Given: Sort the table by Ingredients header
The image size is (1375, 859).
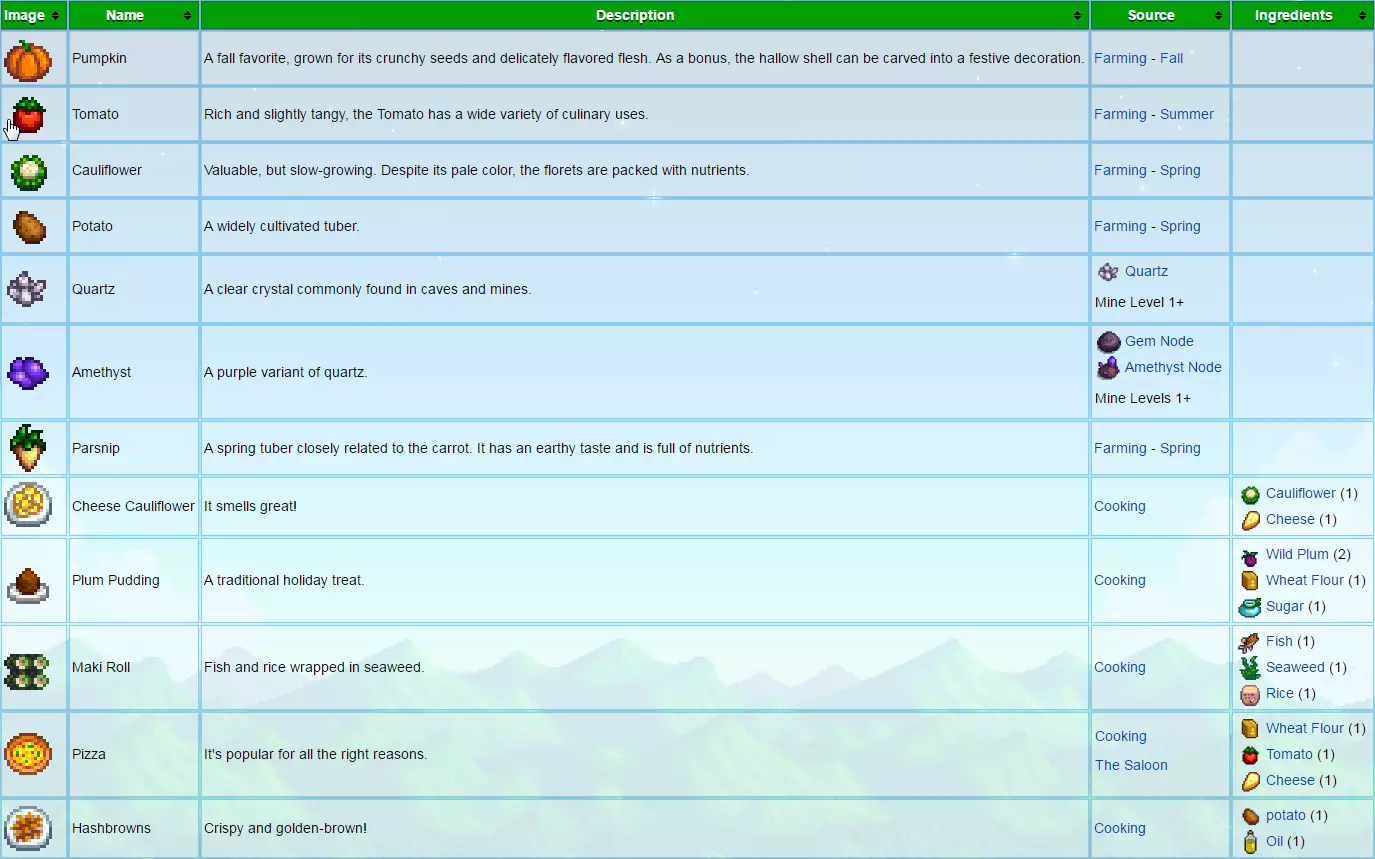Looking at the screenshot, I should (1303, 15).
